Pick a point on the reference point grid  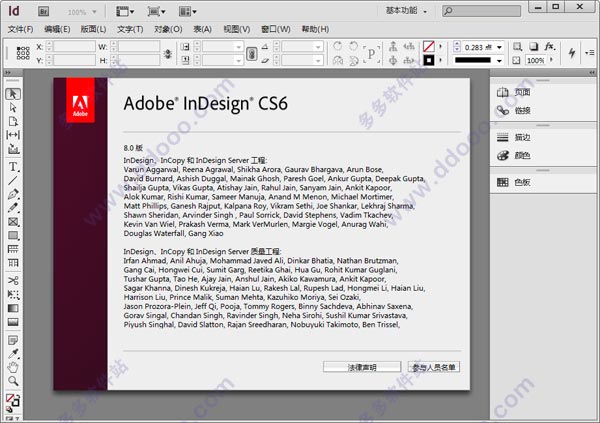(x=23, y=53)
